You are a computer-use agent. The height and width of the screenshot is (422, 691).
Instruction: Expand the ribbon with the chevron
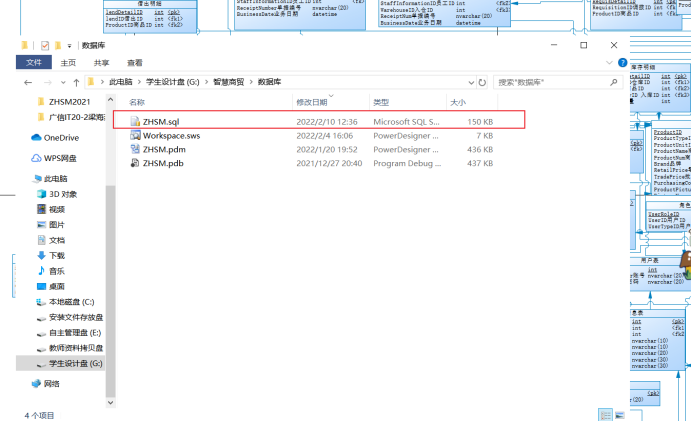pos(609,63)
